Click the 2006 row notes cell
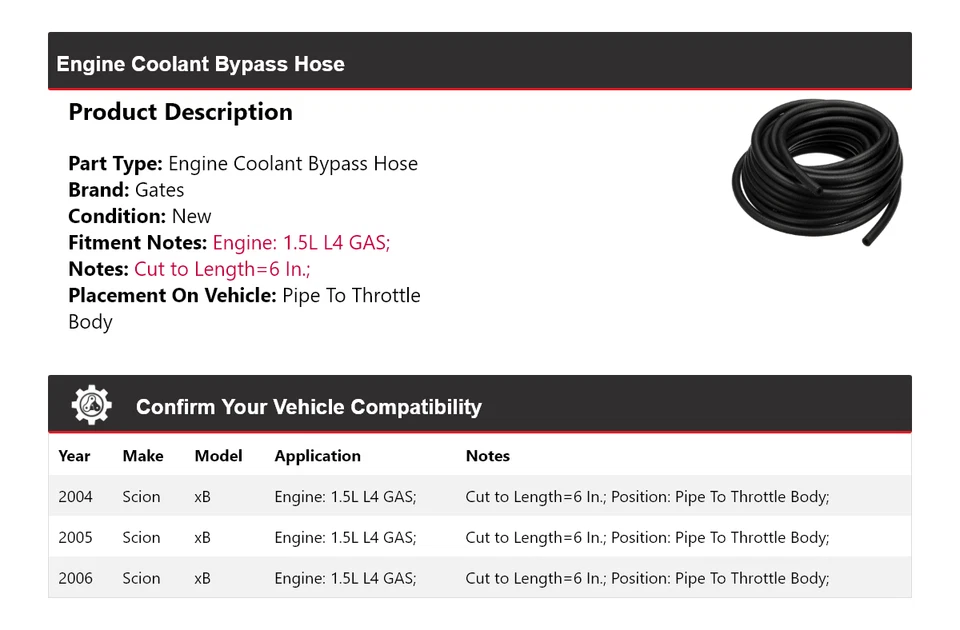 tap(647, 578)
